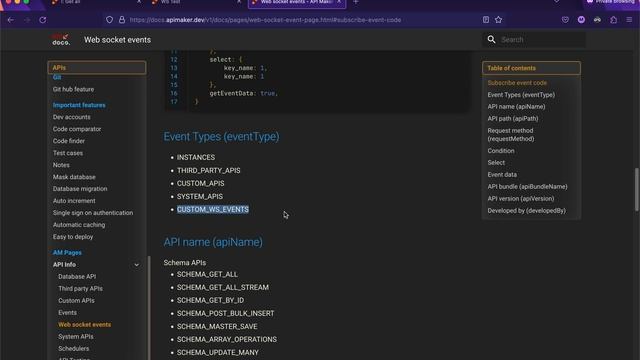Click the page vertical scrollbar thumb
The height and width of the screenshot is (360, 640).
[x=637, y=189]
